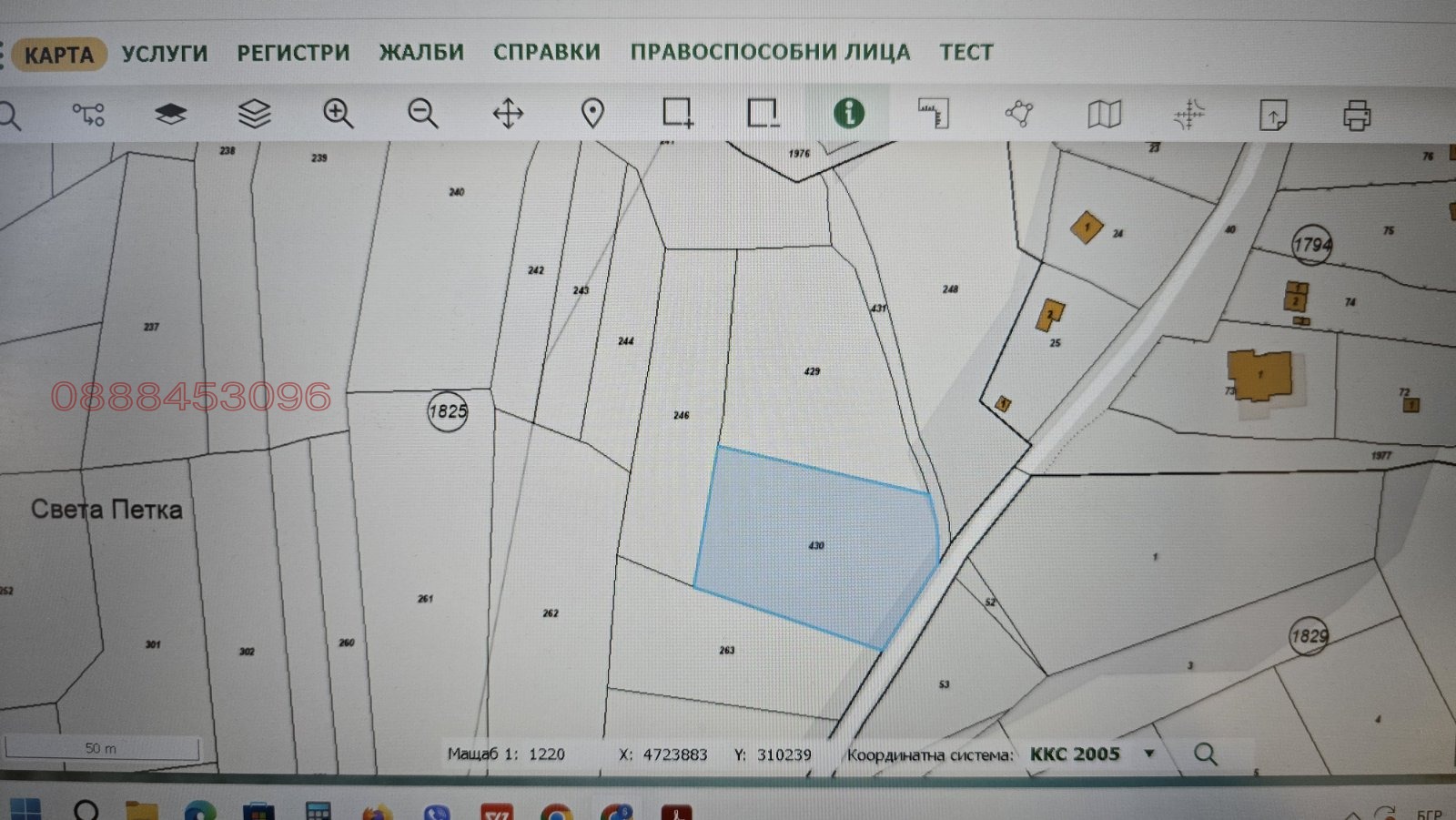The width and height of the screenshot is (1456, 820).
Task: Select the coordinate crosshair tool
Action: [1188, 114]
